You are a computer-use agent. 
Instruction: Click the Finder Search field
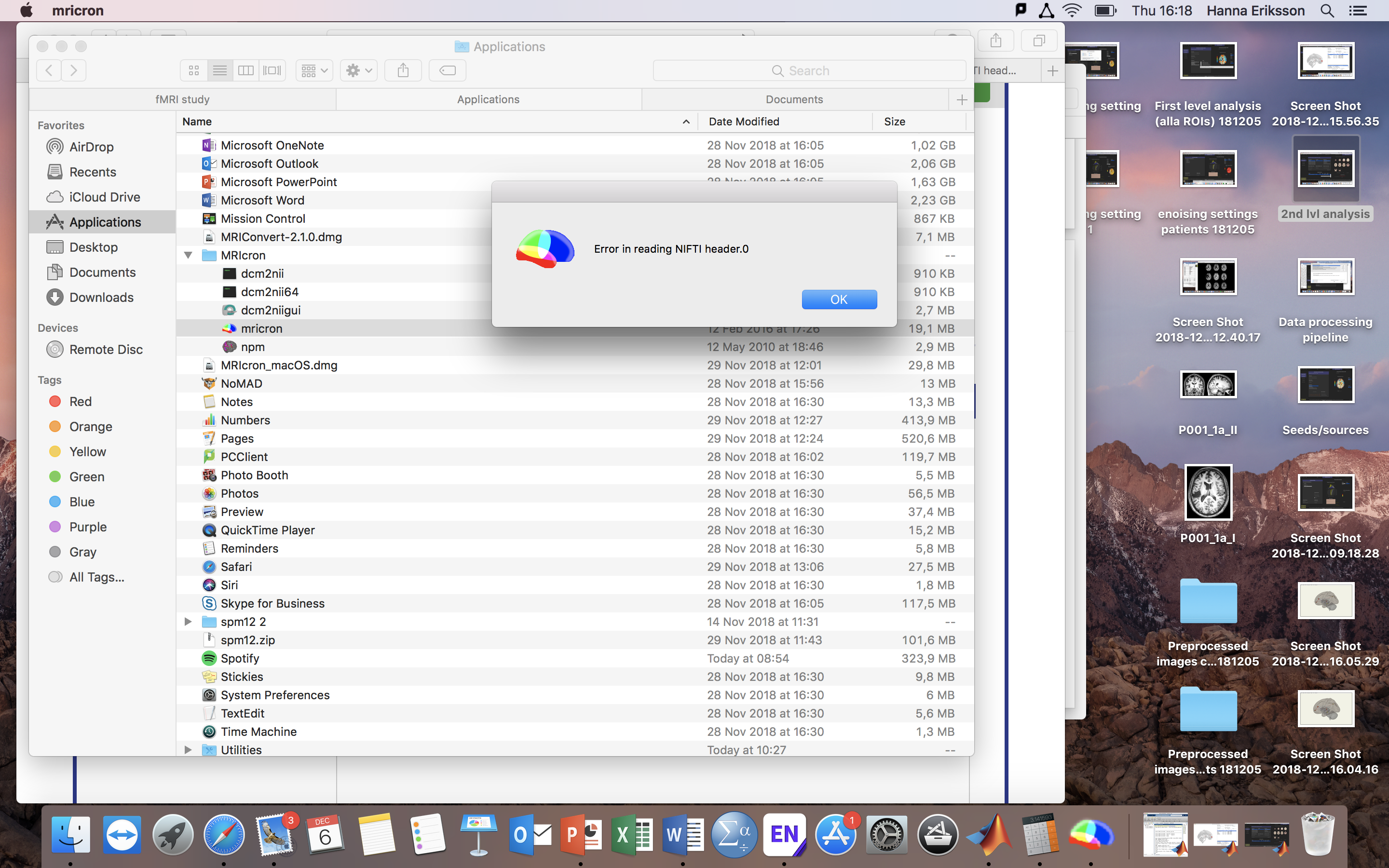(x=809, y=70)
